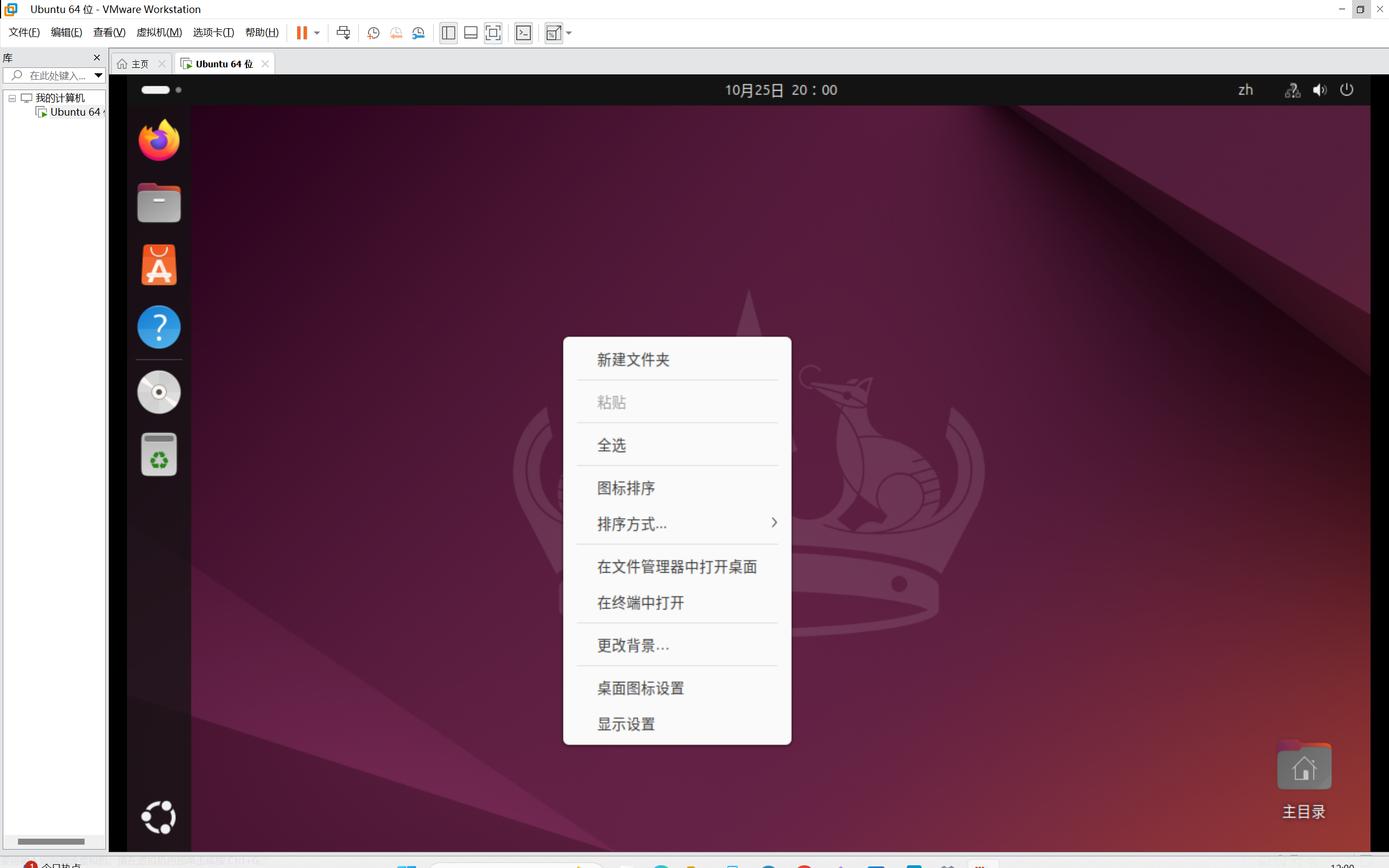This screenshot has height=868, width=1389.
Task: Open the Files manager dock icon
Action: coord(159,202)
